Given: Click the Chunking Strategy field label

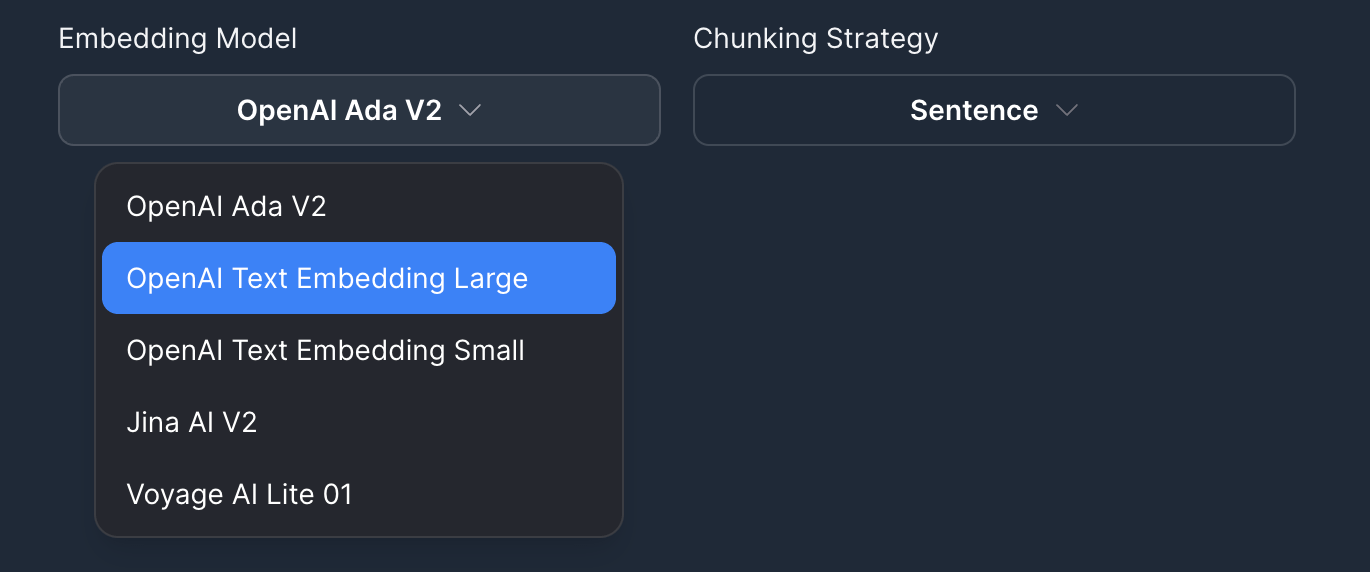Looking at the screenshot, I should (x=816, y=39).
